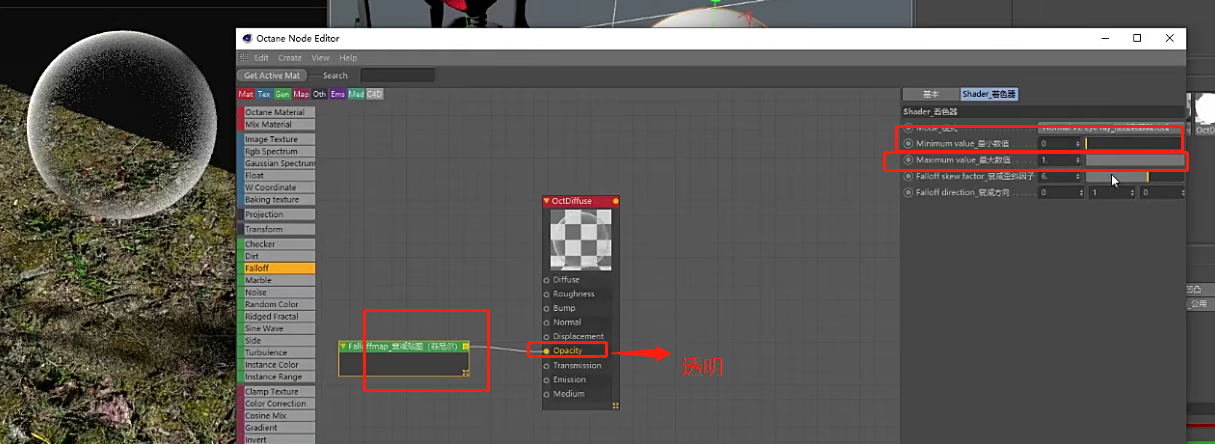Open the Create menu

(290, 58)
